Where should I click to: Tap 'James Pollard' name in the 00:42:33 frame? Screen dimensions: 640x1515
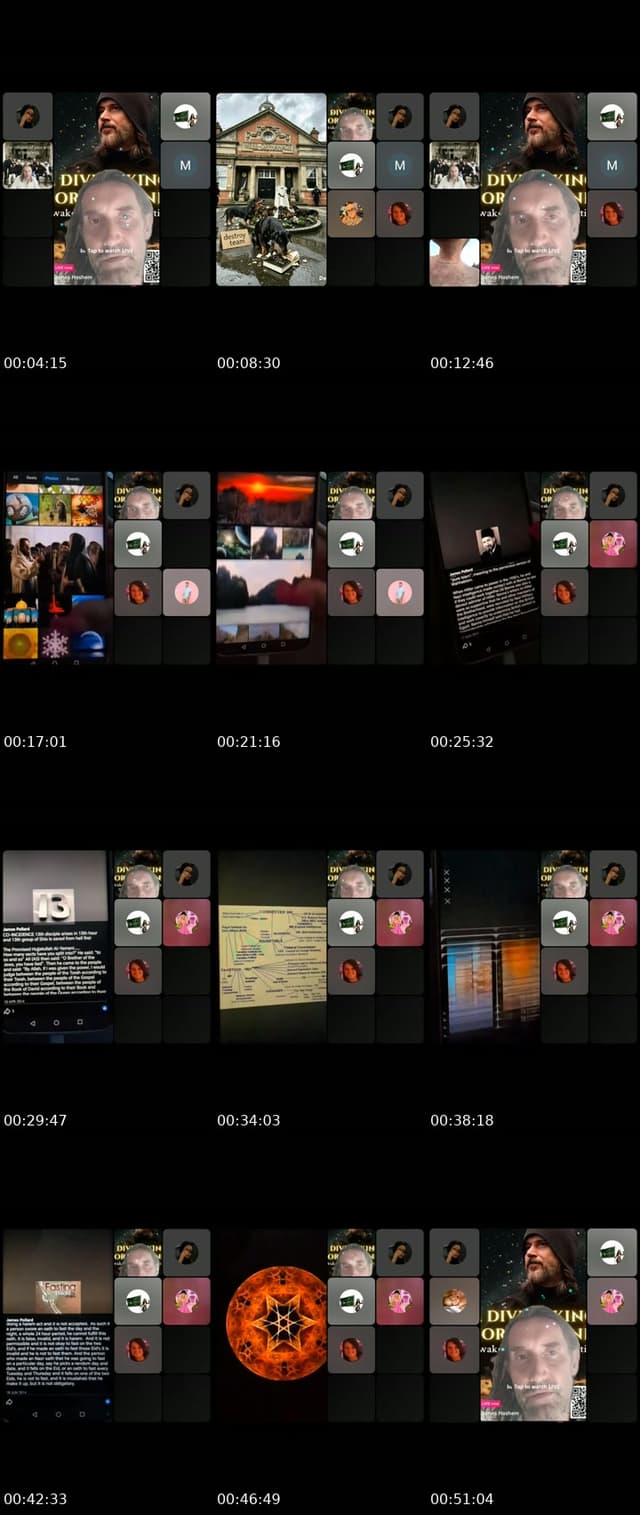click(x=20, y=1320)
